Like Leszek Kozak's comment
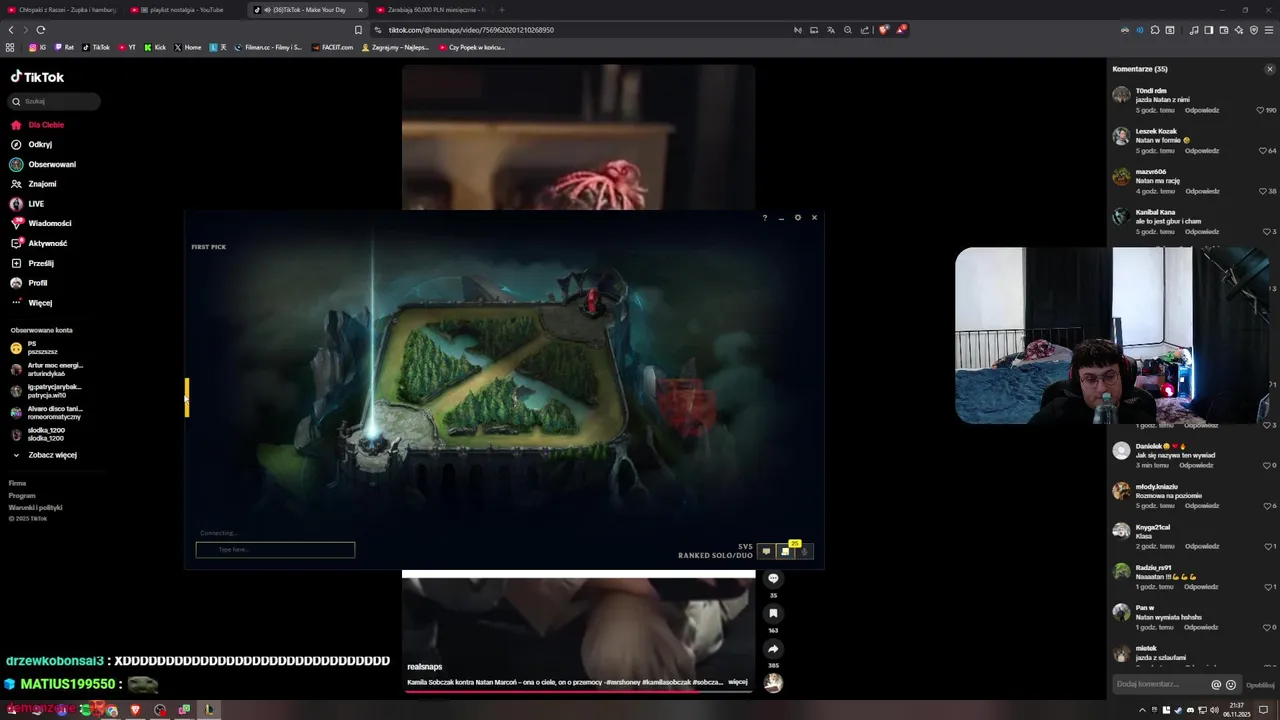The width and height of the screenshot is (1280, 720). pos(1263,150)
